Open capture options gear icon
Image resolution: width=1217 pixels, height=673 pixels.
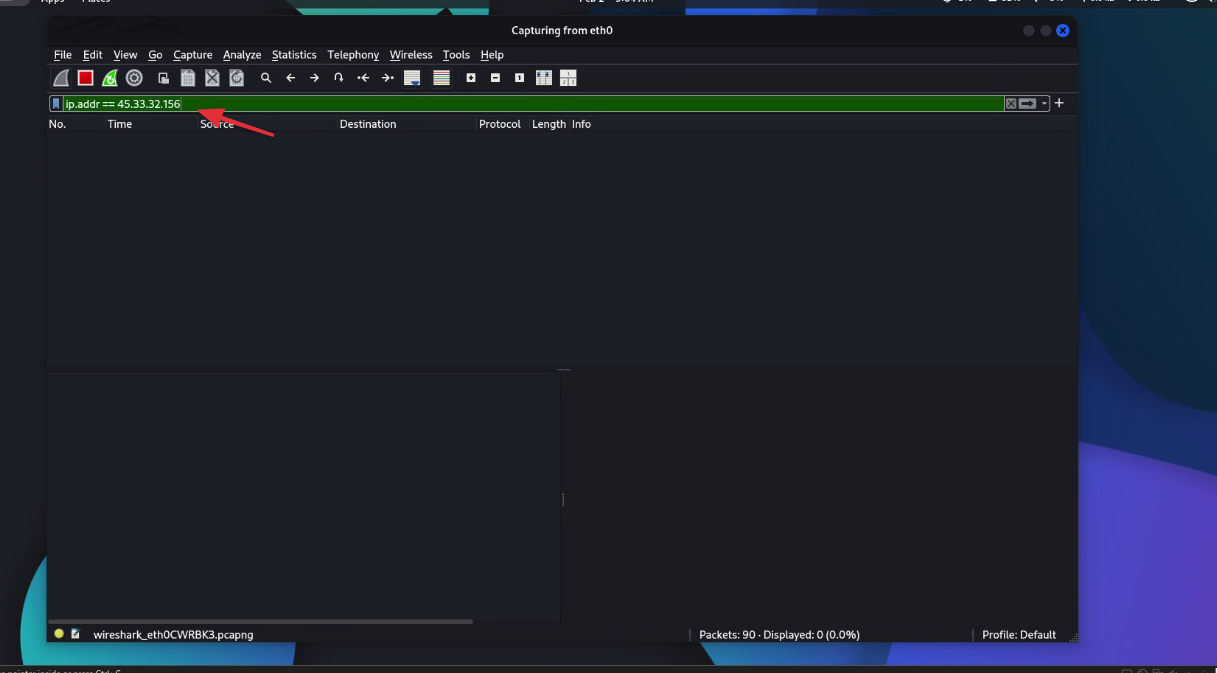coord(134,78)
